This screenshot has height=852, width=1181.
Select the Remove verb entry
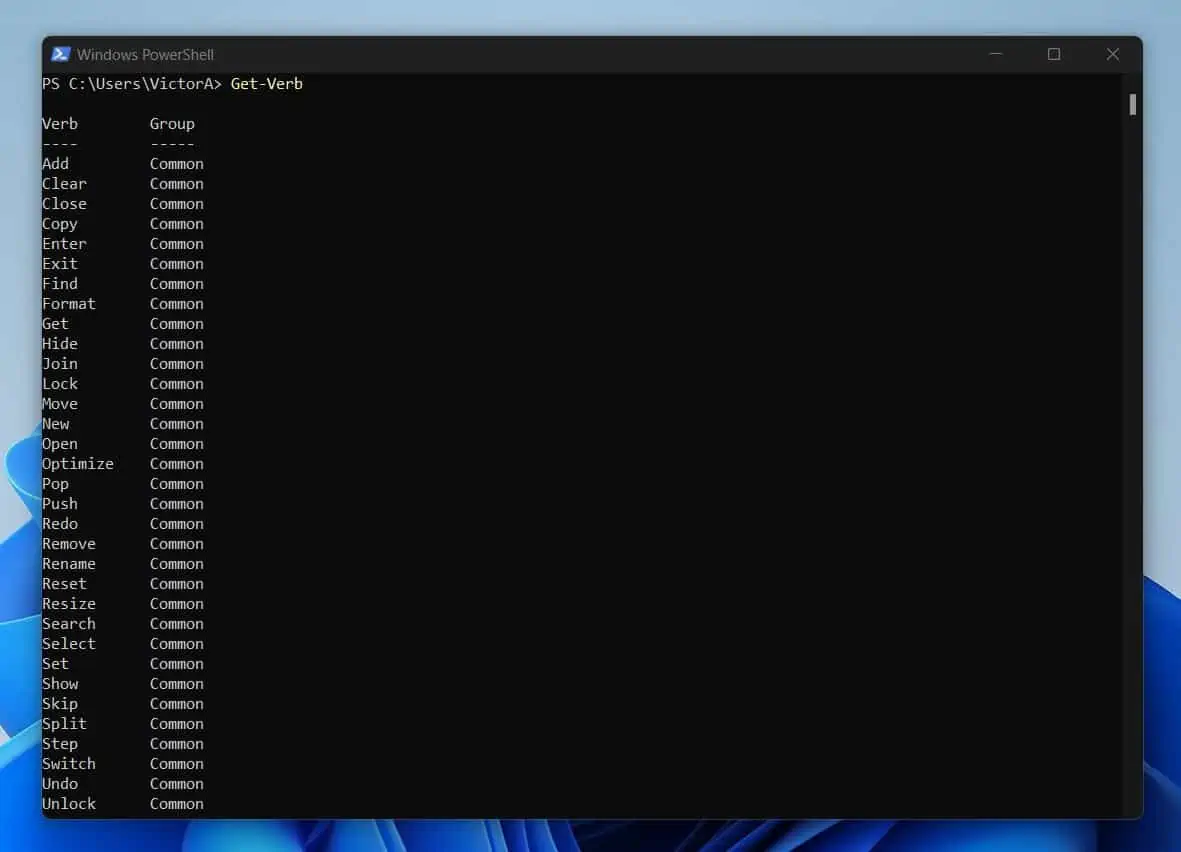tap(69, 543)
